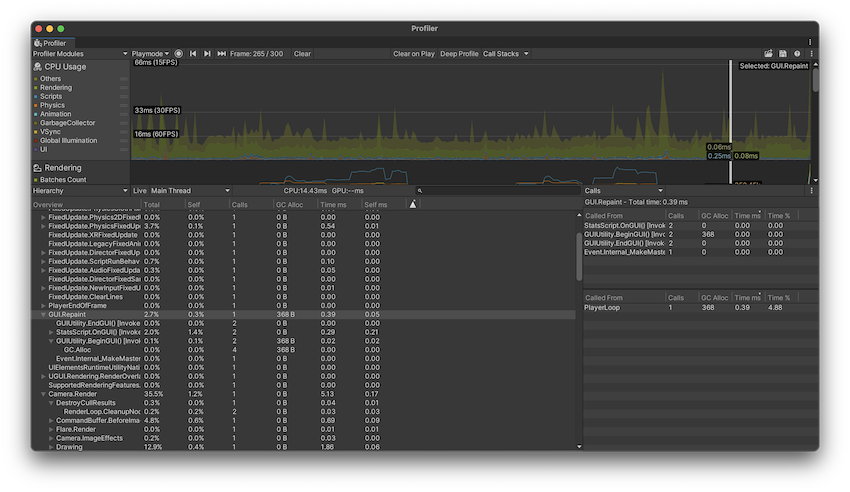Select the Profiler window tab
This screenshot has height=492, width=850.
tap(51, 43)
